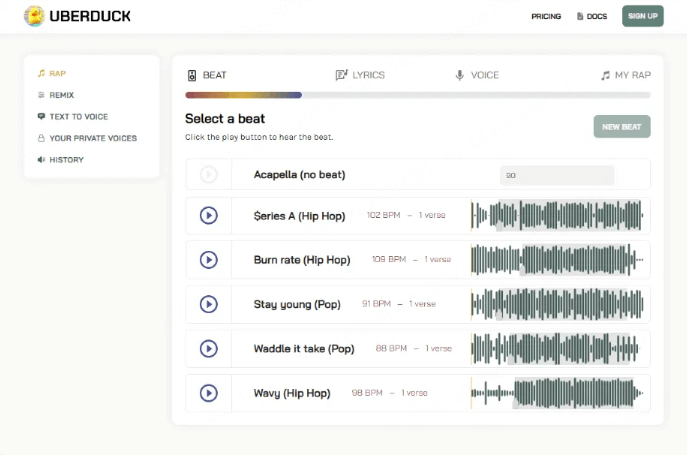Select the Beat step tab
687x455 pixels.
[207, 75]
